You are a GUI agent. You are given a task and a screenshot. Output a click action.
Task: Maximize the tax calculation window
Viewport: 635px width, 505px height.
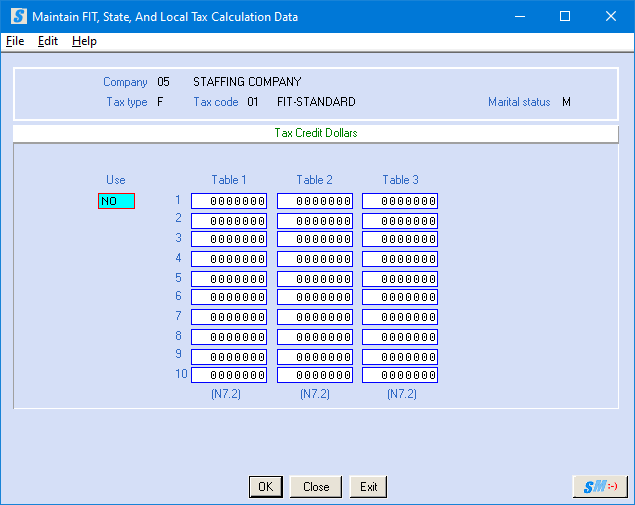(x=565, y=17)
